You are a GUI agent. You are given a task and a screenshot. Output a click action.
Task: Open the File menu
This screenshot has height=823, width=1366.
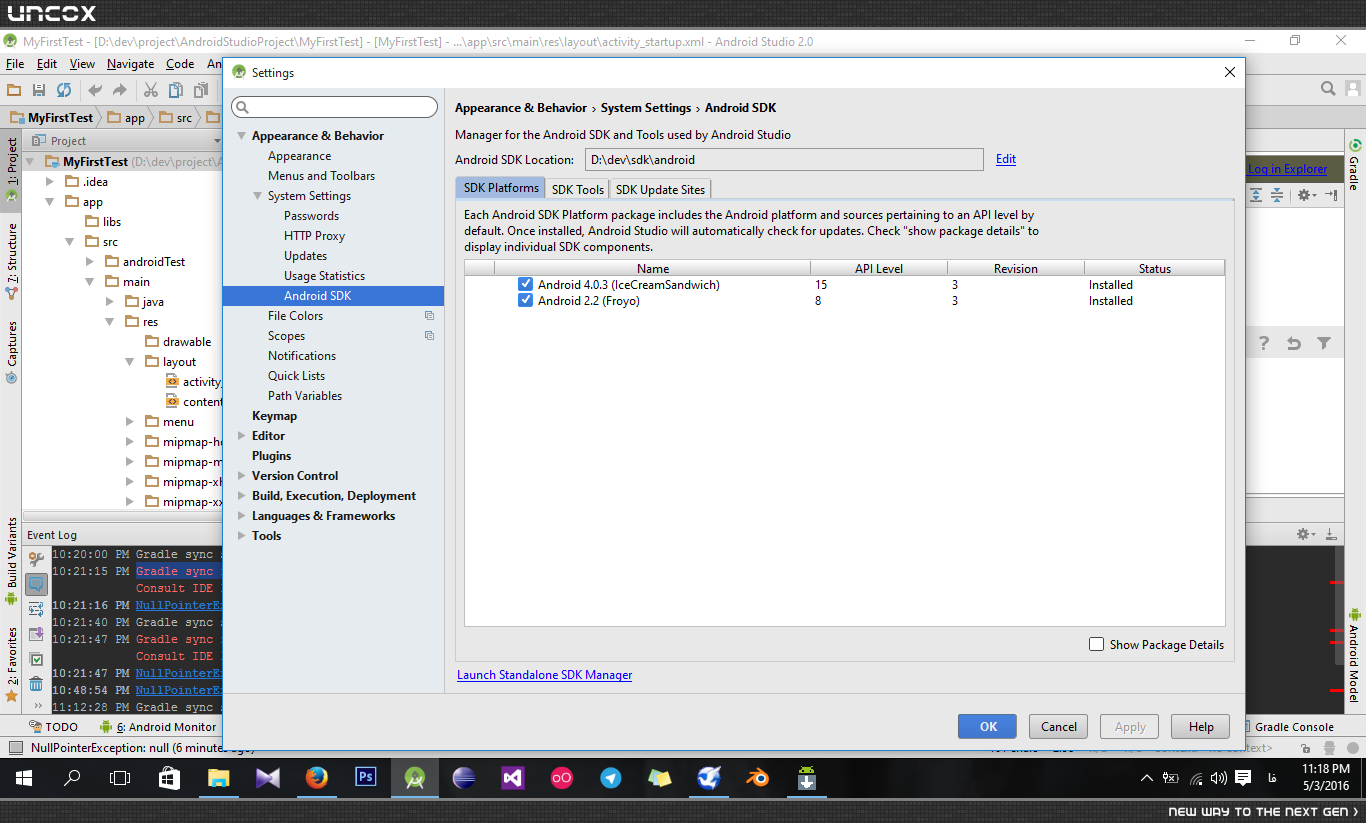[15, 63]
